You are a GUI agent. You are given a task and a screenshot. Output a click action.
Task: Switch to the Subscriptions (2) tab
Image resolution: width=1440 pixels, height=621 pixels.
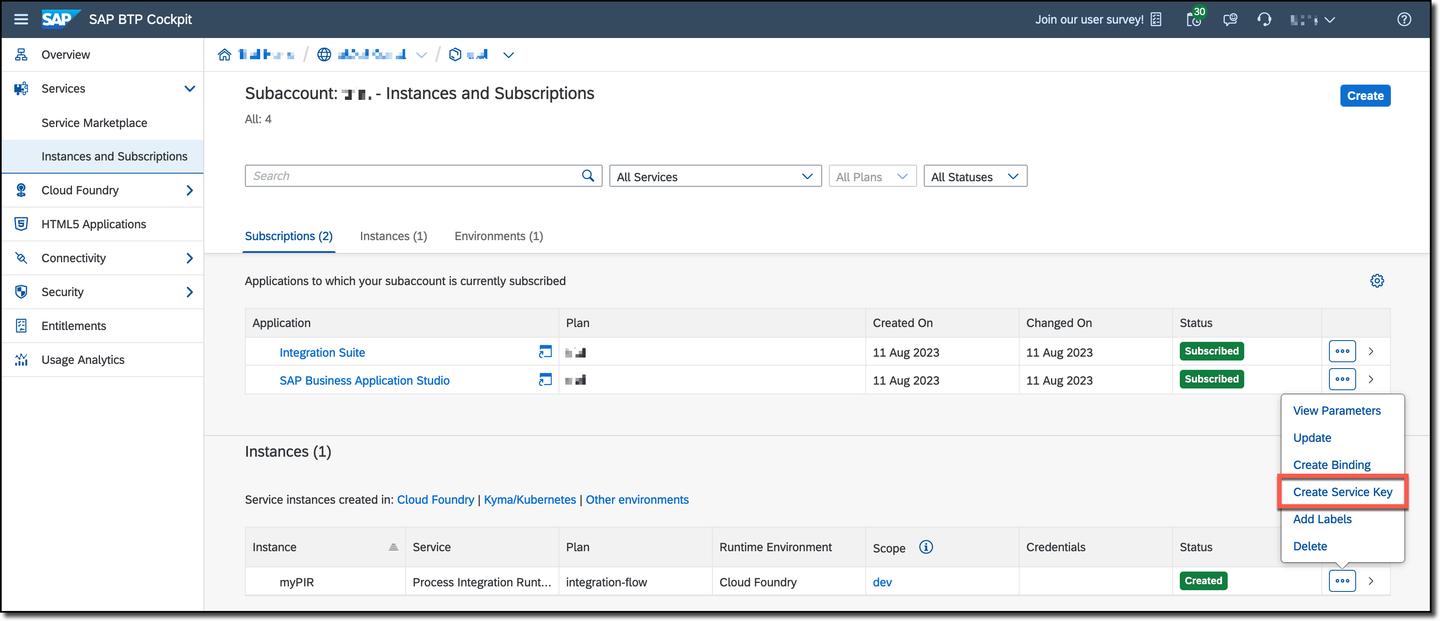point(289,236)
